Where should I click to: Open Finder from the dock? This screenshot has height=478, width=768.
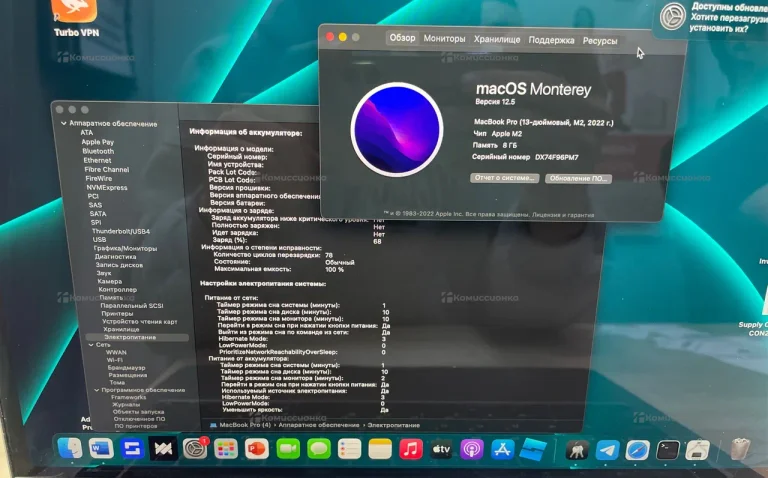70,449
